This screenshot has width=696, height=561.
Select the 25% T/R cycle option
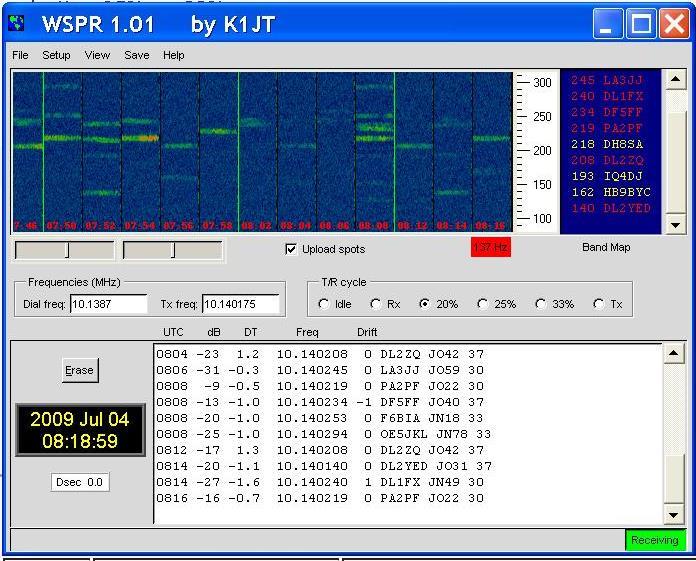[x=483, y=304]
